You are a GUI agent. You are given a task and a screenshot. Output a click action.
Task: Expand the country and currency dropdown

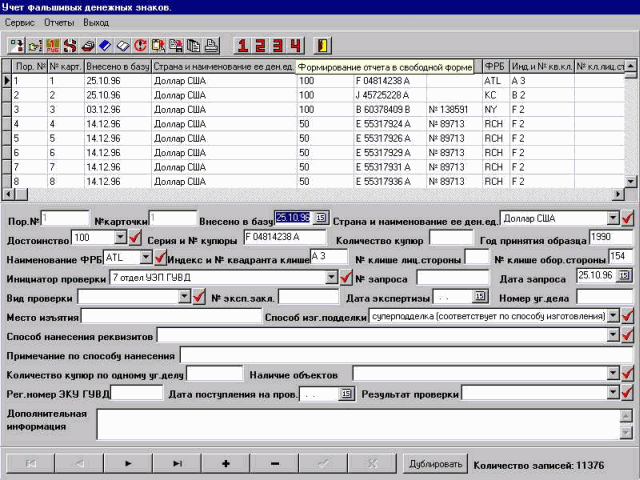(x=613, y=218)
